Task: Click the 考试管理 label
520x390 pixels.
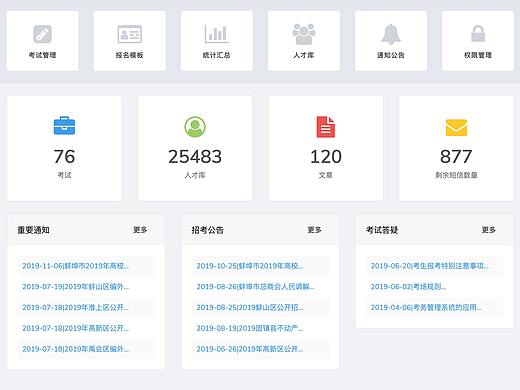Action: point(42,55)
